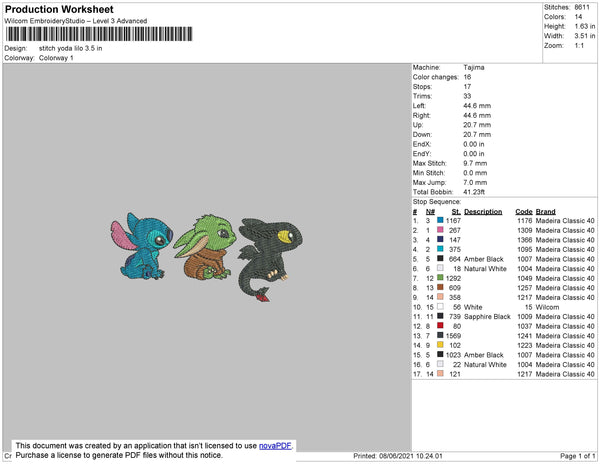Select the 'Production Worksheet' title
Screen dimensions: 600x464
tap(59, 9)
